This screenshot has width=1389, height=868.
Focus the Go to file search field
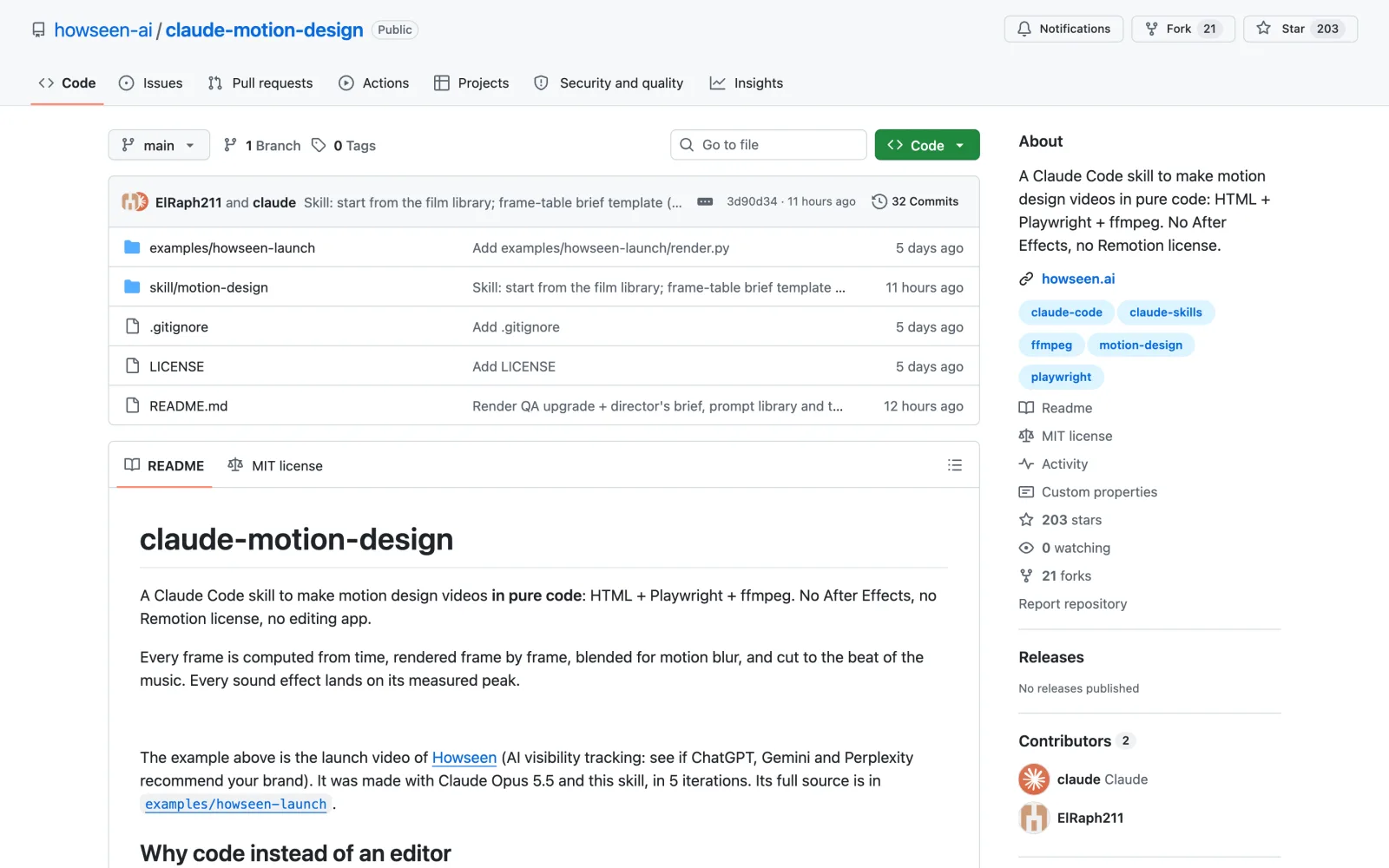click(x=768, y=145)
